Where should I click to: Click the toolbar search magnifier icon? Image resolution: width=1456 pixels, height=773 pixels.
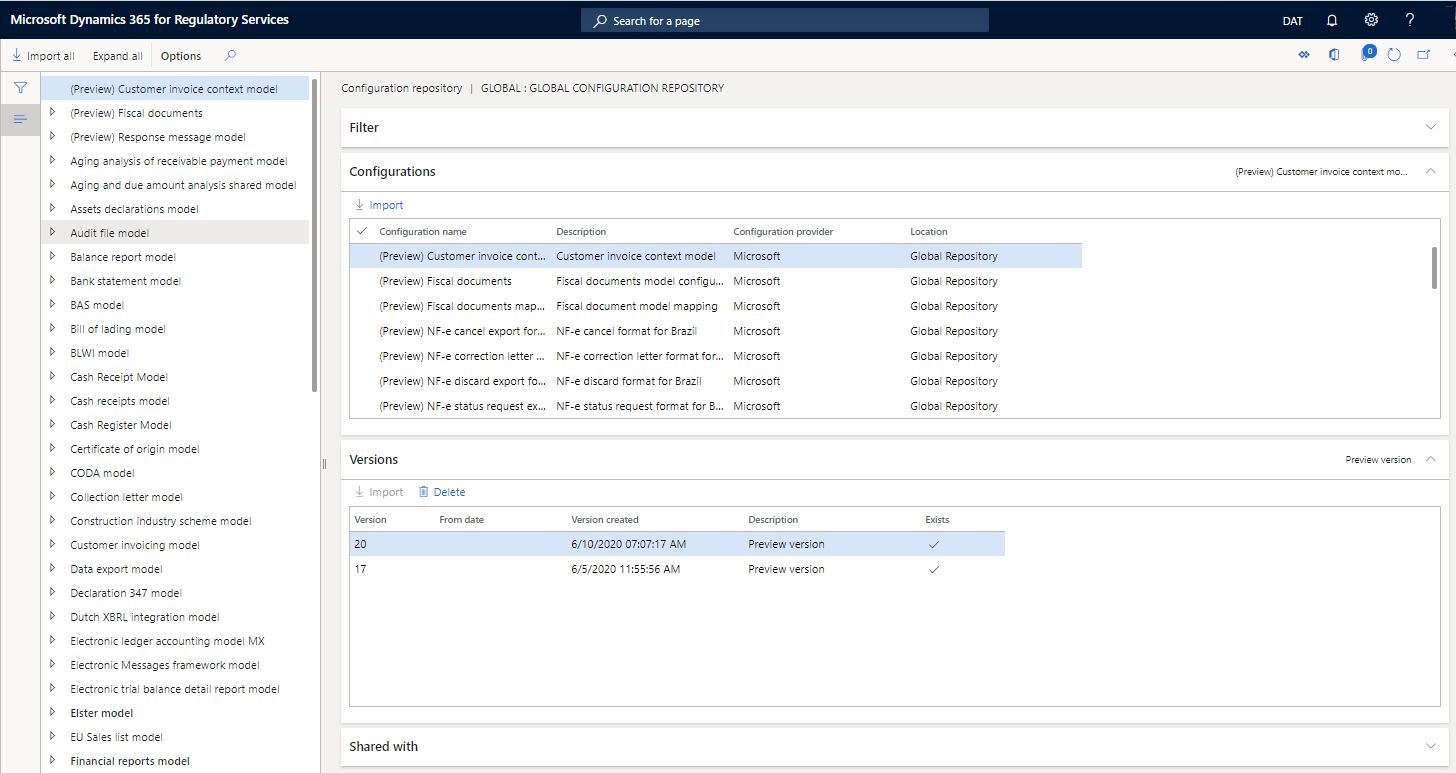pyautogui.click(x=229, y=56)
